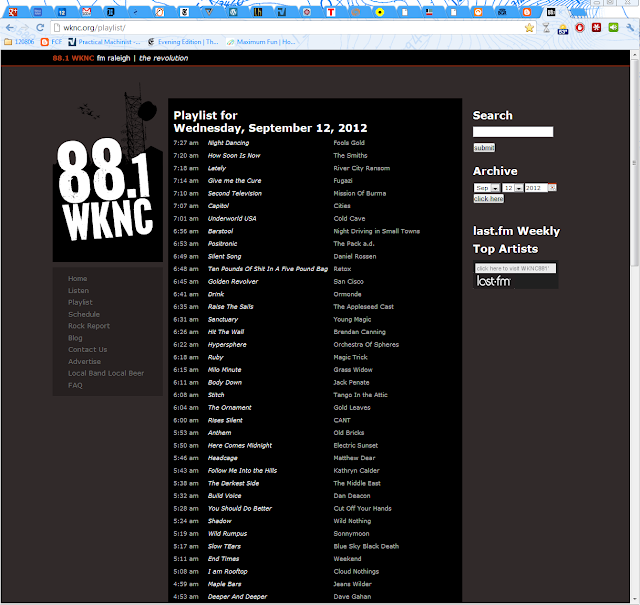Click the '7:27 am' timestamp
Viewport: 640px width, 605px height.
(186, 143)
